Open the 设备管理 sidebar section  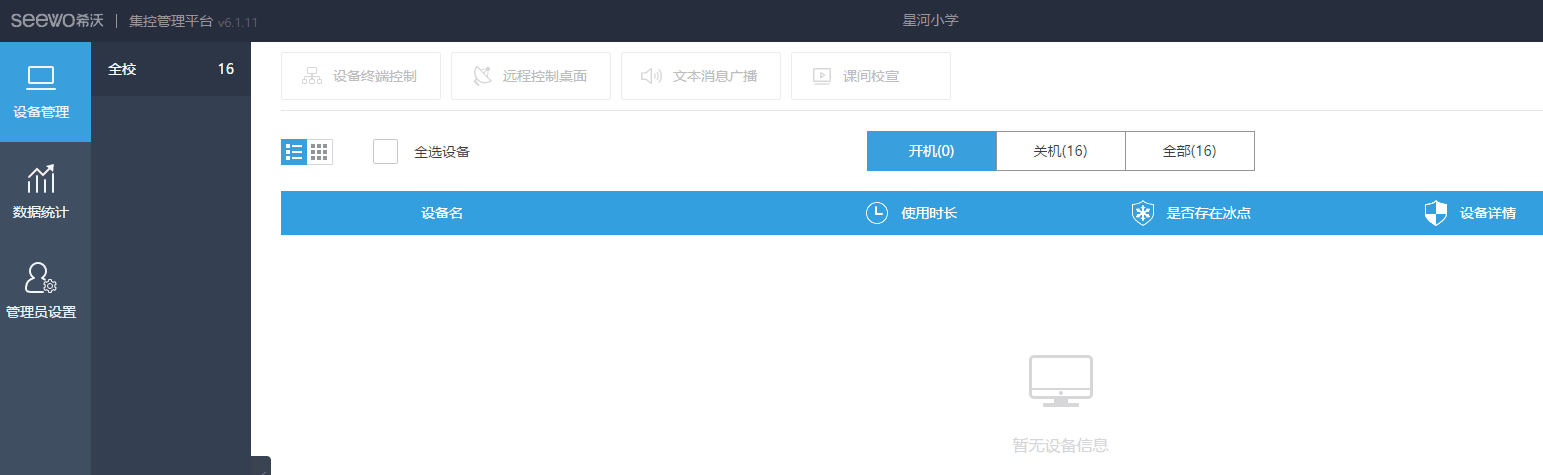tap(45, 92)
